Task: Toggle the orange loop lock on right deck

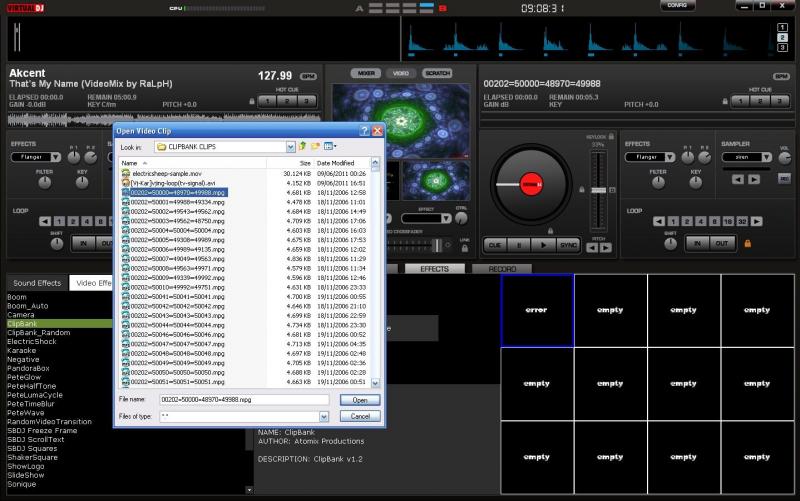Action: pos(747,243)
